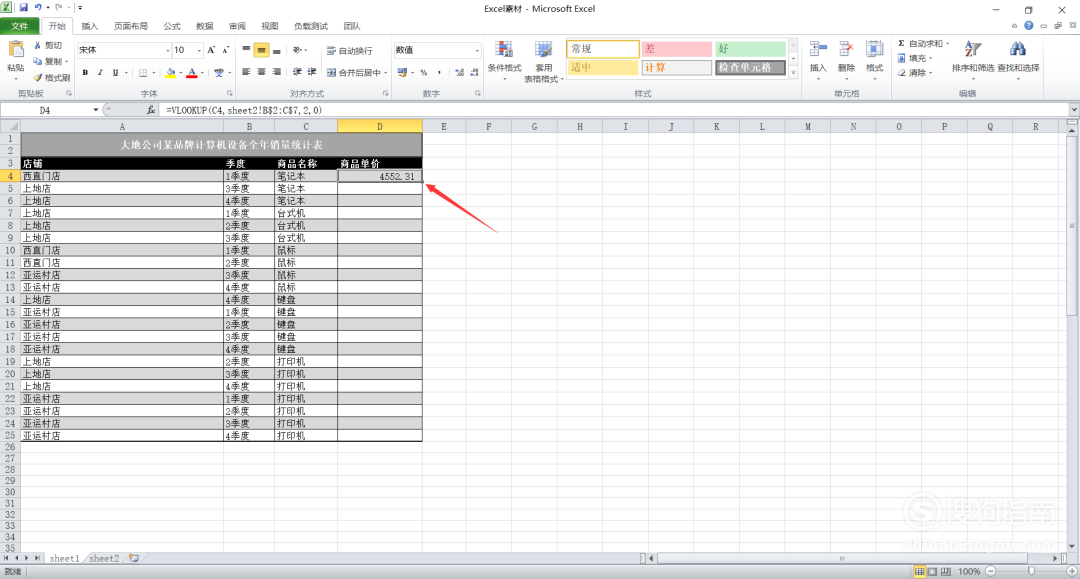1080x579 pixels.
Task: Click the Paste (粘贴) clipboard icon
Action: tap(15, 50)
